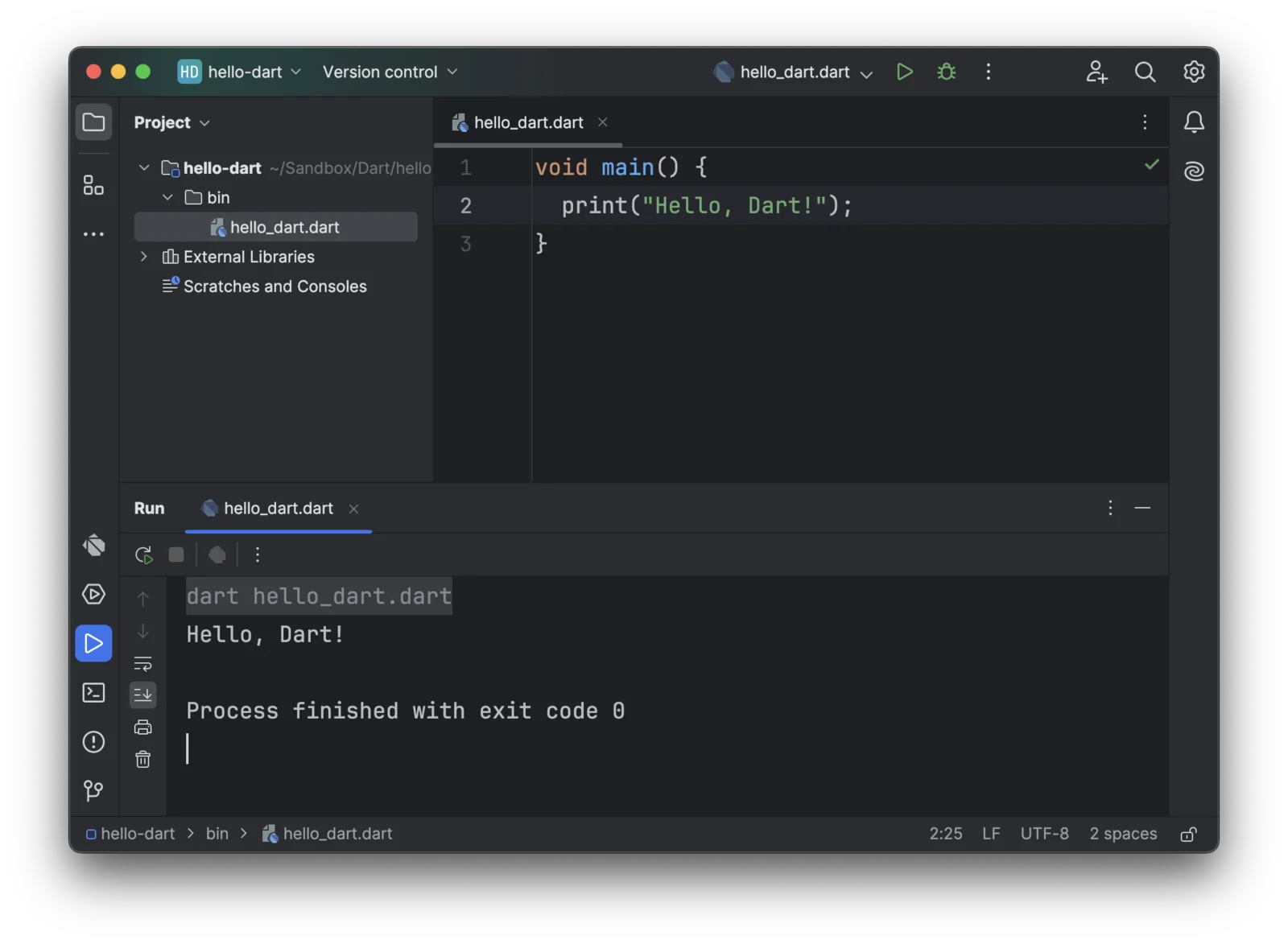
Task: Show more tool windows ellipsis in left sidebar
Action: pyautogui.click(x=93, y=234)
